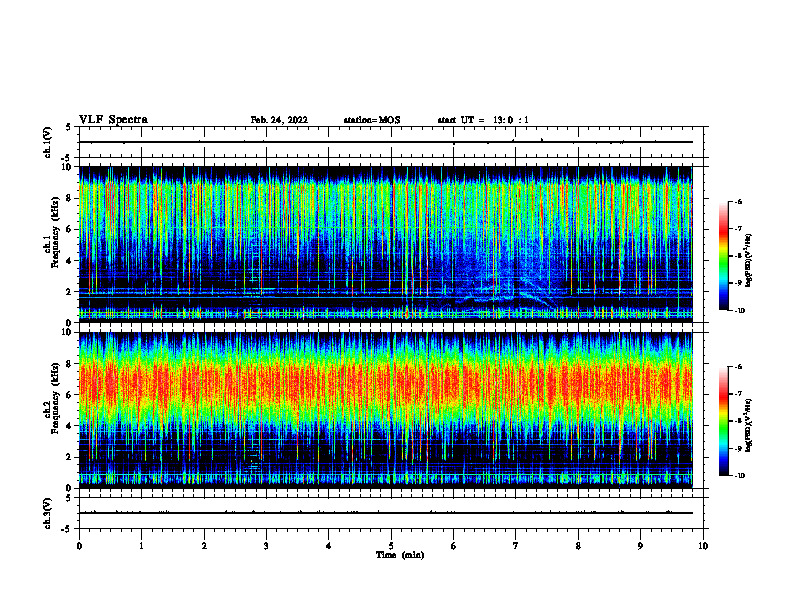Click the "-10" label on ch.2 colorbar

pyautogui.click(x=739, y=476)
